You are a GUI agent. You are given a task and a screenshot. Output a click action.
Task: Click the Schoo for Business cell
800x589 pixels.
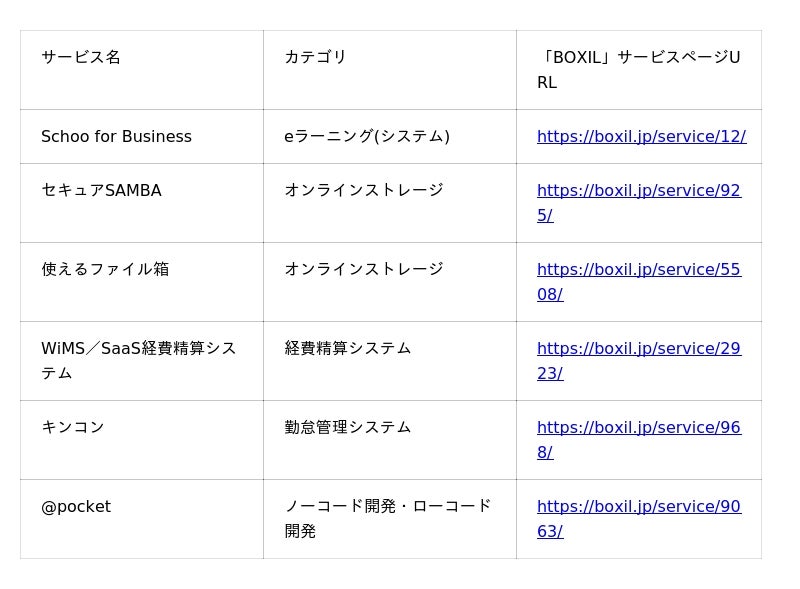pyautogui.click(x=116, y=137)
